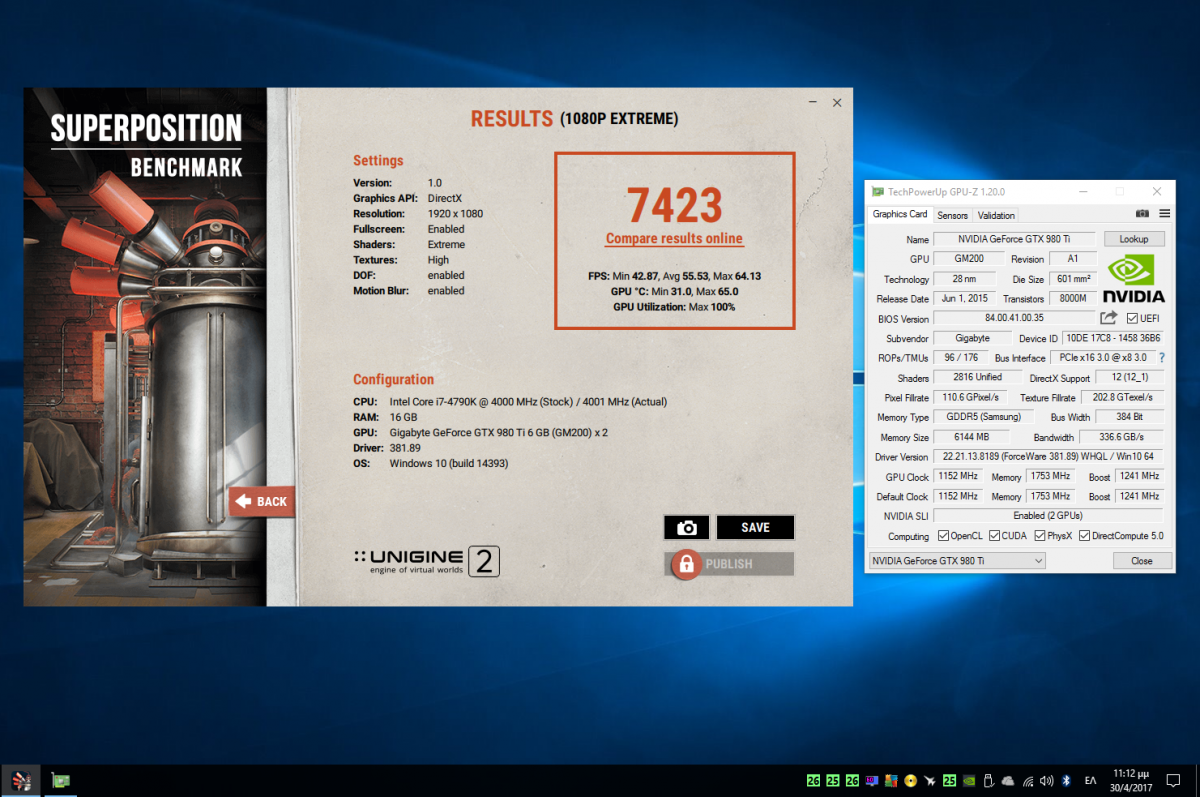Click GPU-Z title bar app icon
The height and width of the screenshot is (797, 1200).
coord(877,192)
